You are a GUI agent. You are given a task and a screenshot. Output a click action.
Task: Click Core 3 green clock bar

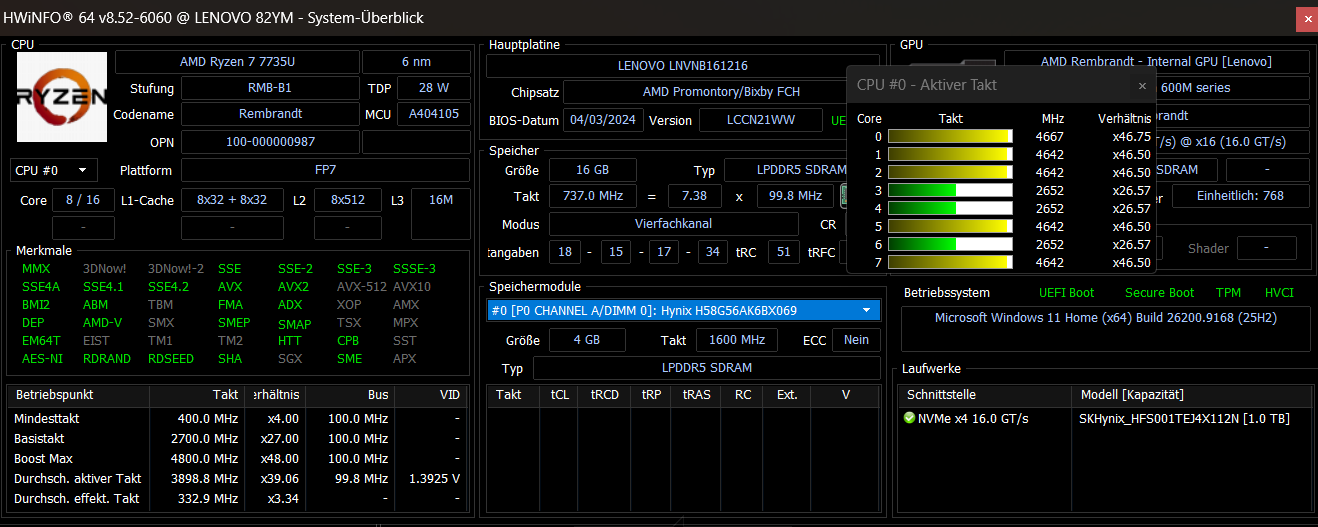(950, 191)
